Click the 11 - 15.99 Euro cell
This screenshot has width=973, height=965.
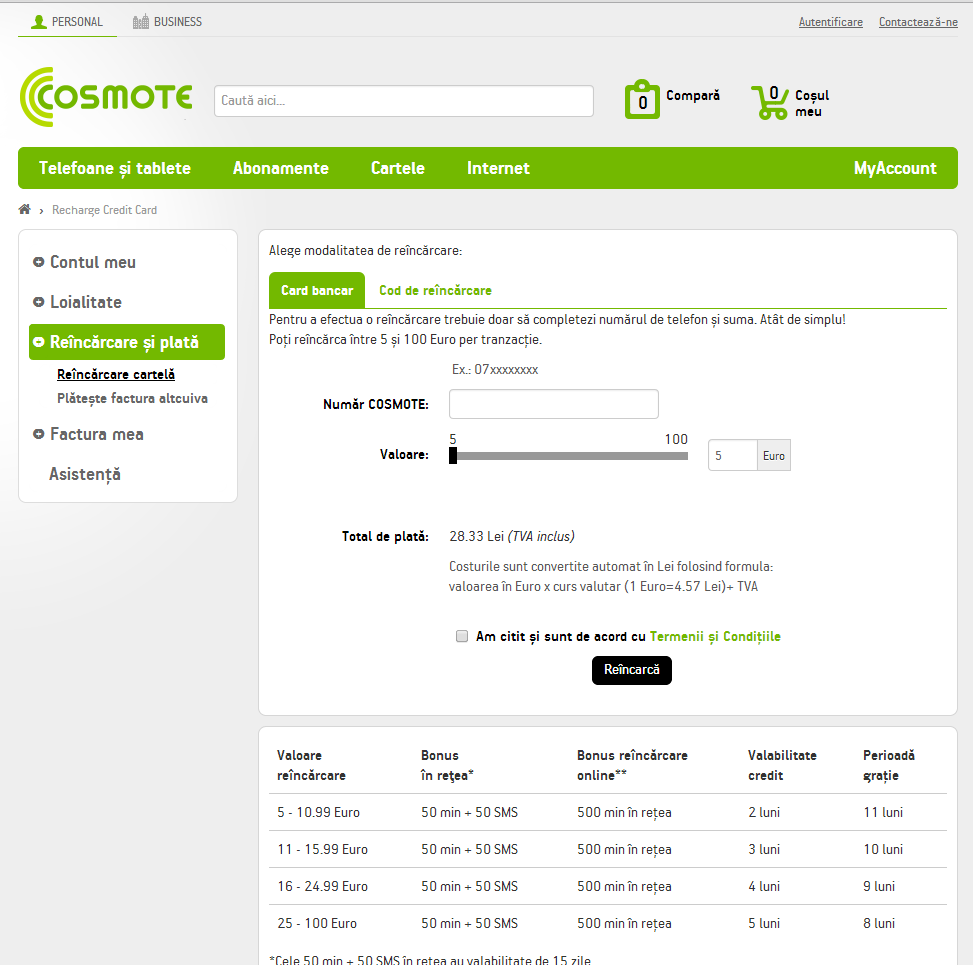tap(323, 850)
